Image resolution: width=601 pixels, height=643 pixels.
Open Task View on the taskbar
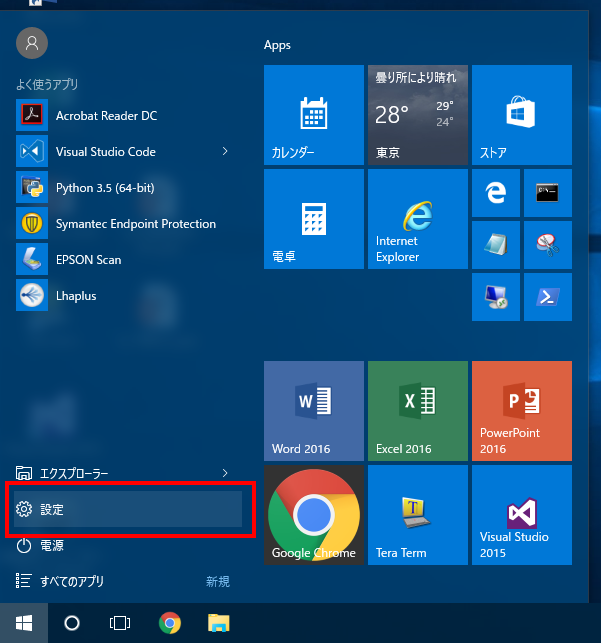click(120, 623)
